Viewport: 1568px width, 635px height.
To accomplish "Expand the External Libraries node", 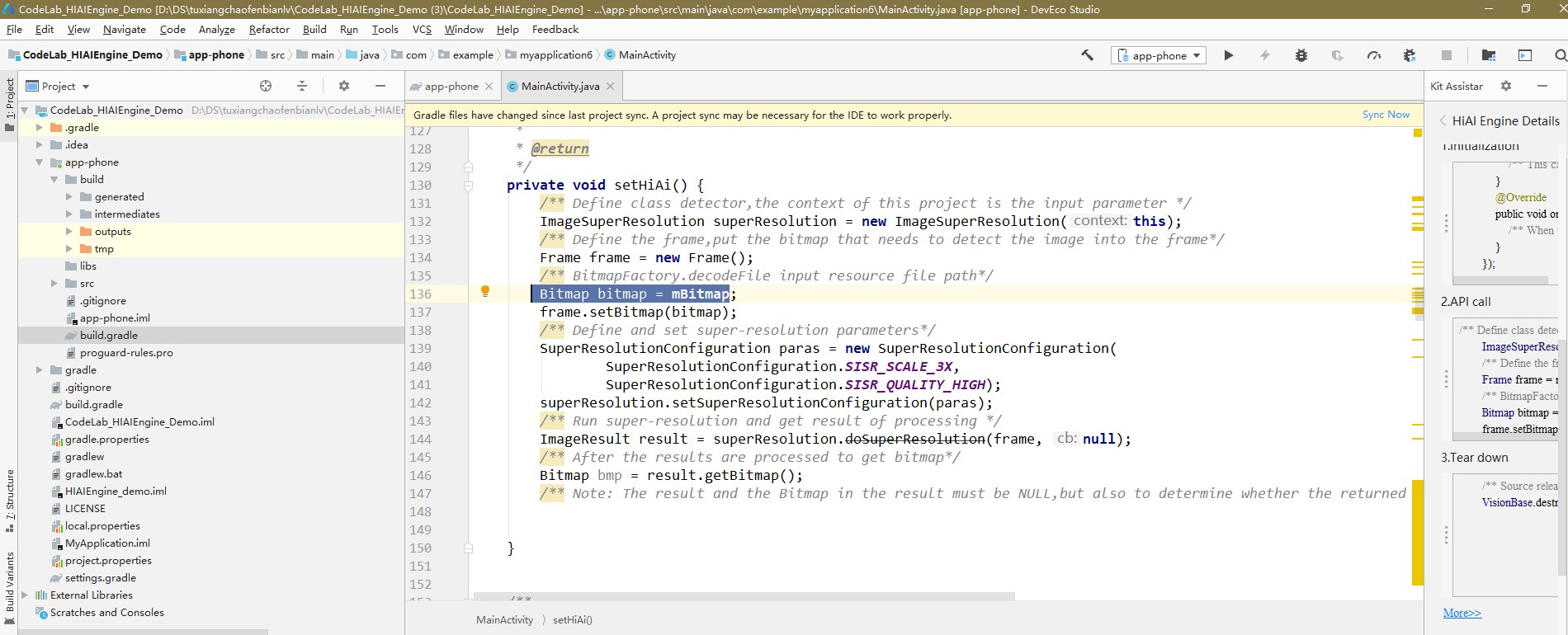I will [25, 595].
